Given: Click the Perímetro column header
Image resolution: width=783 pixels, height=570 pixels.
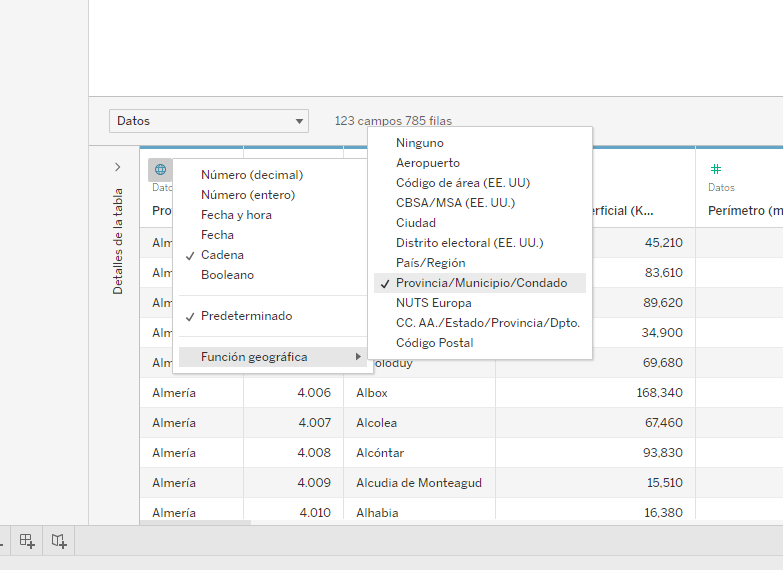Looking at the screenshot, I should (x=745, y=211).
